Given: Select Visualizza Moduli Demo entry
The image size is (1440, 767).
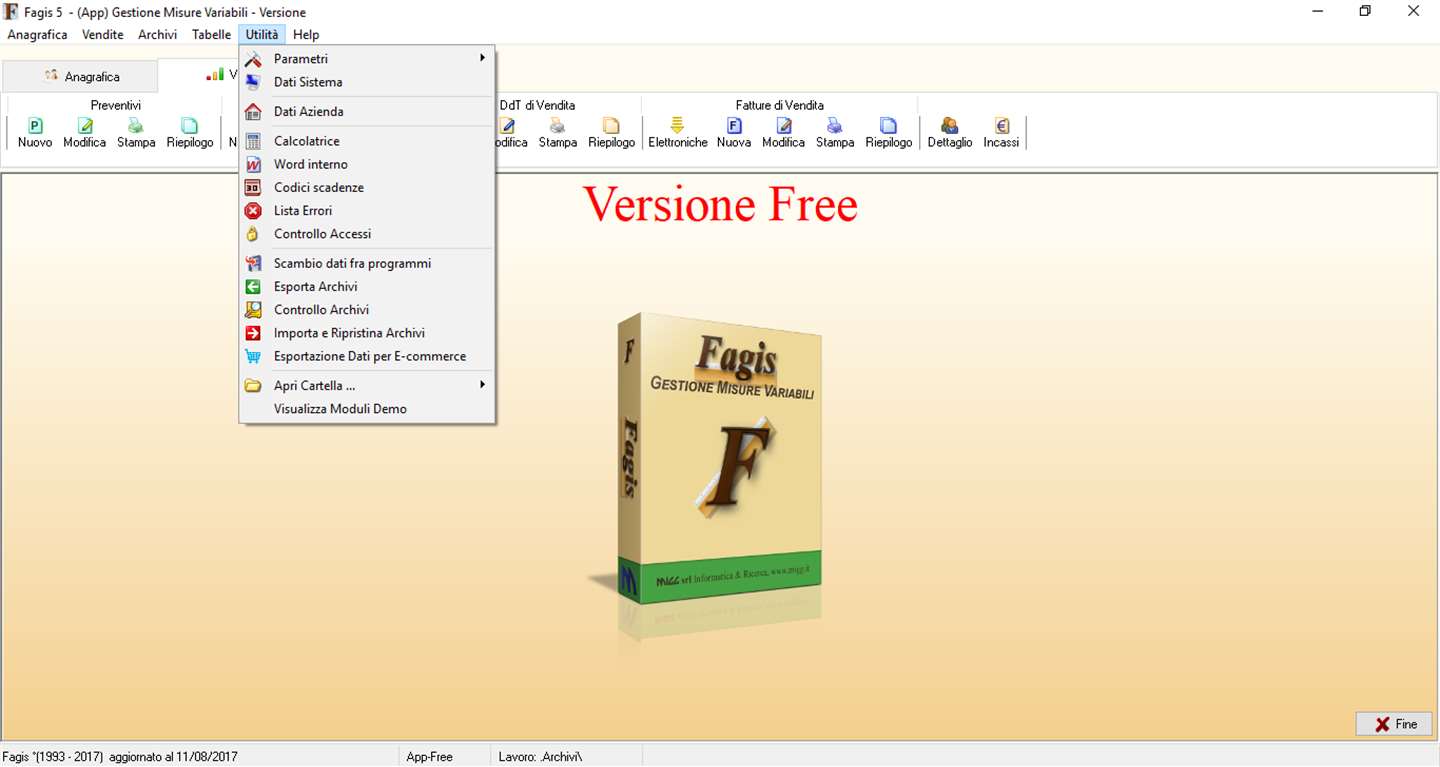Looking at the screenshot, I should pos(367,409).
